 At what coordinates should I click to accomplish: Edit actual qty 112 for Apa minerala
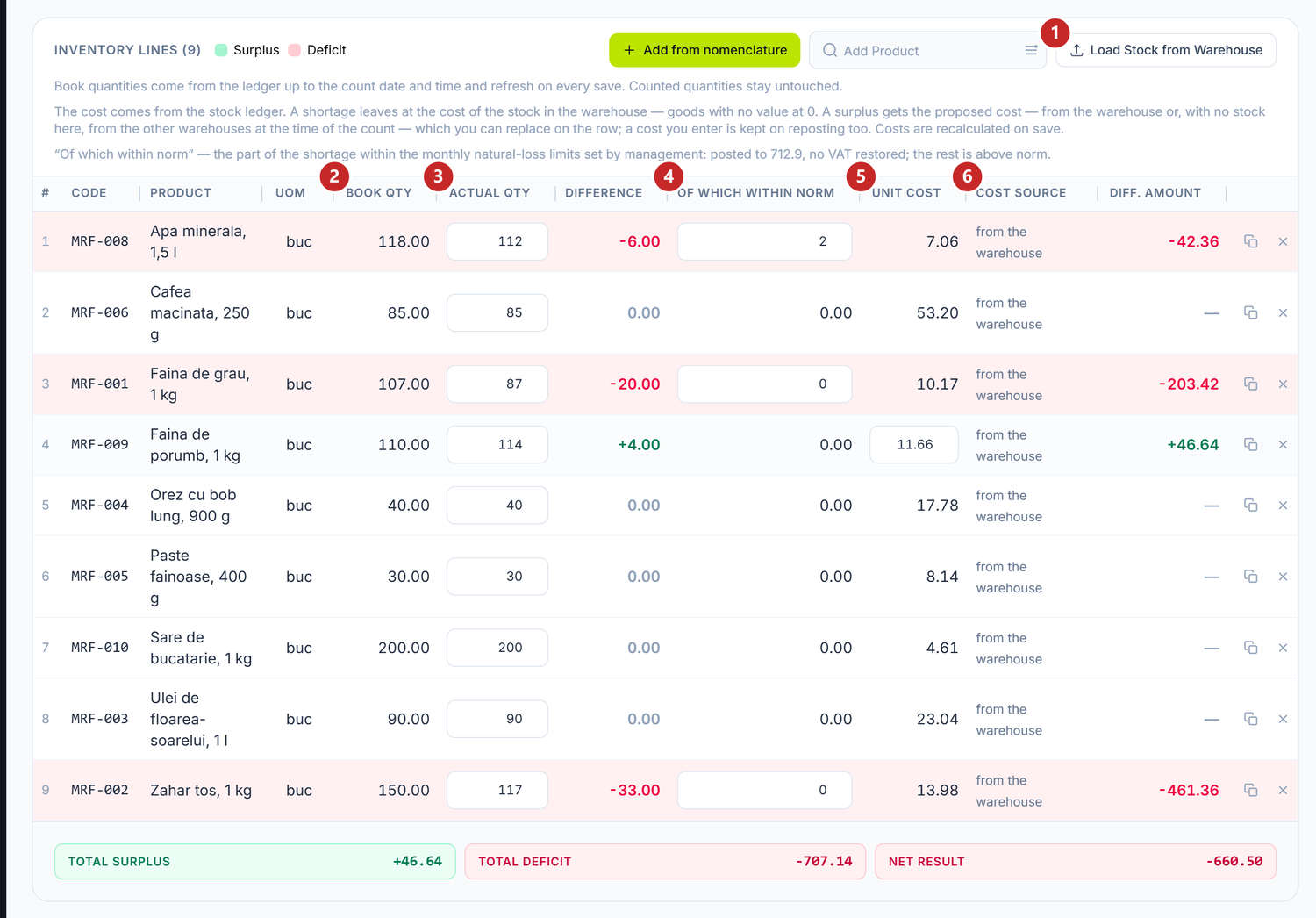pos(497,241)
